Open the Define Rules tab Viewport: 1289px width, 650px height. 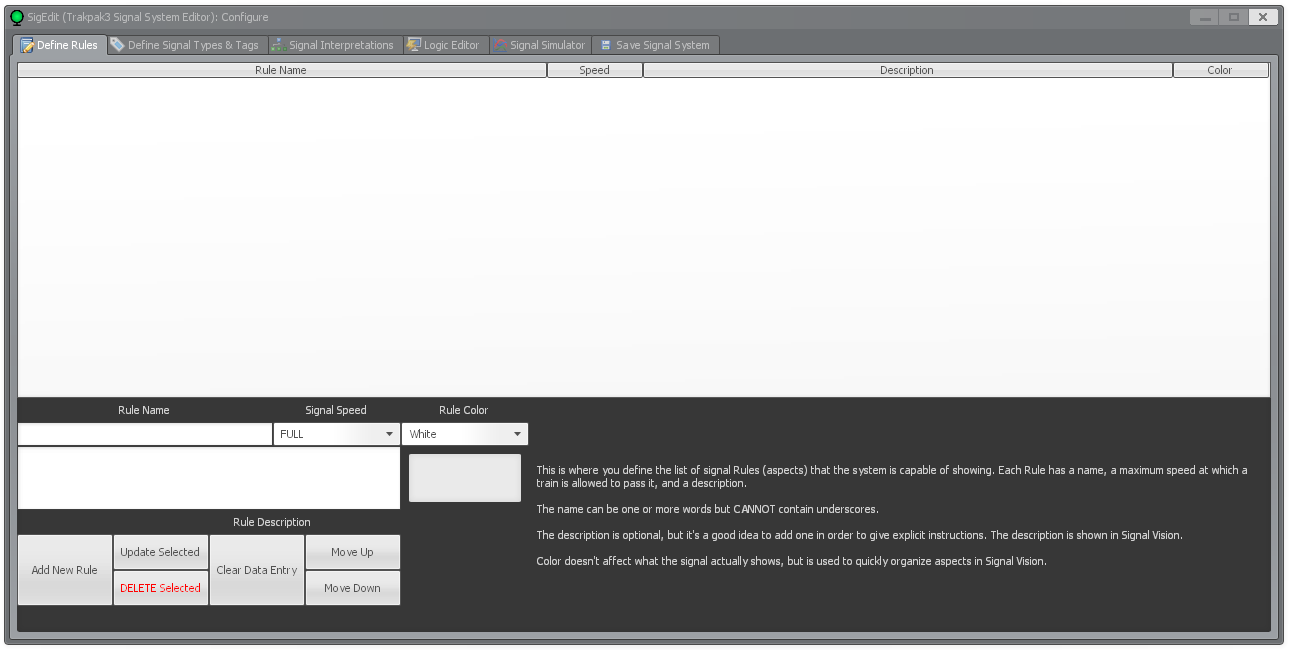(x=59, y=45)
